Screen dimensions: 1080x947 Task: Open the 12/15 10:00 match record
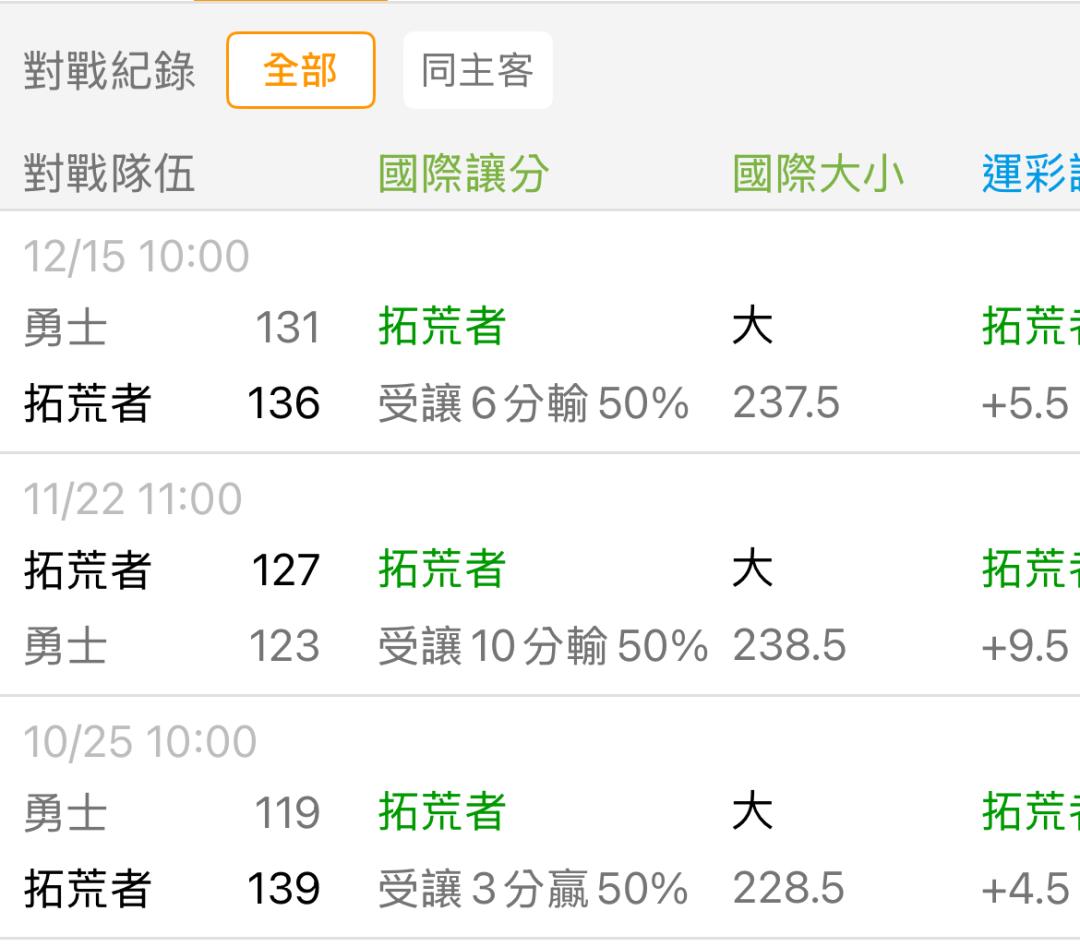[x=137, y=256]
